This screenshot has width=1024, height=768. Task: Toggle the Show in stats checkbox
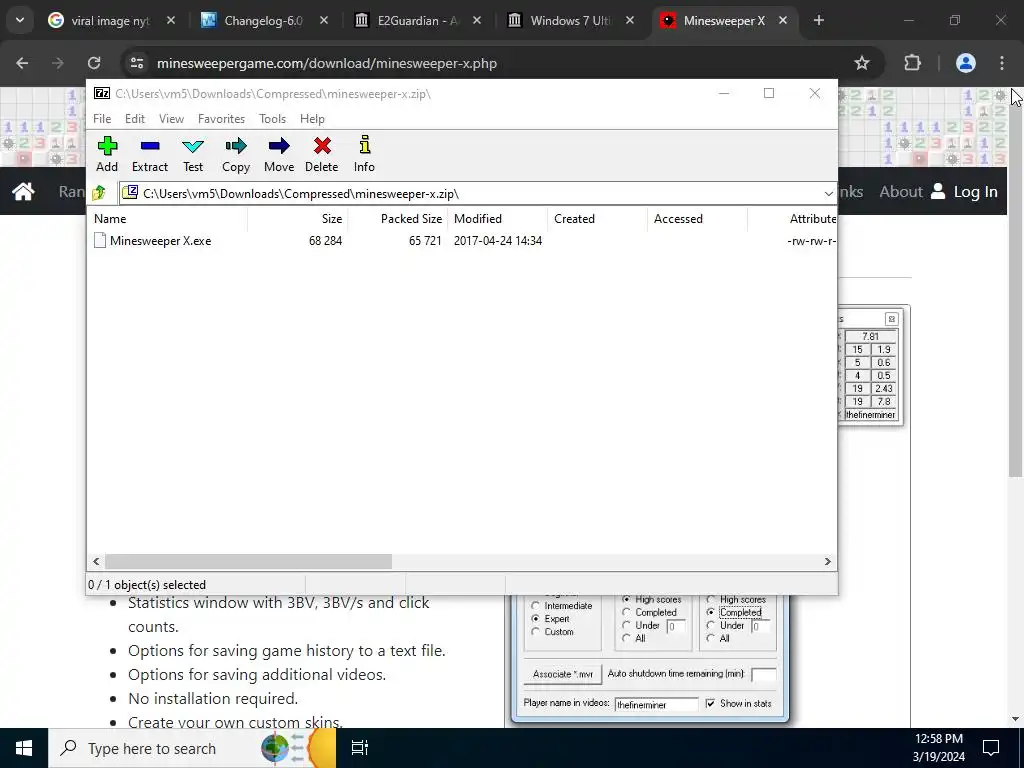[x=710, y=703]
